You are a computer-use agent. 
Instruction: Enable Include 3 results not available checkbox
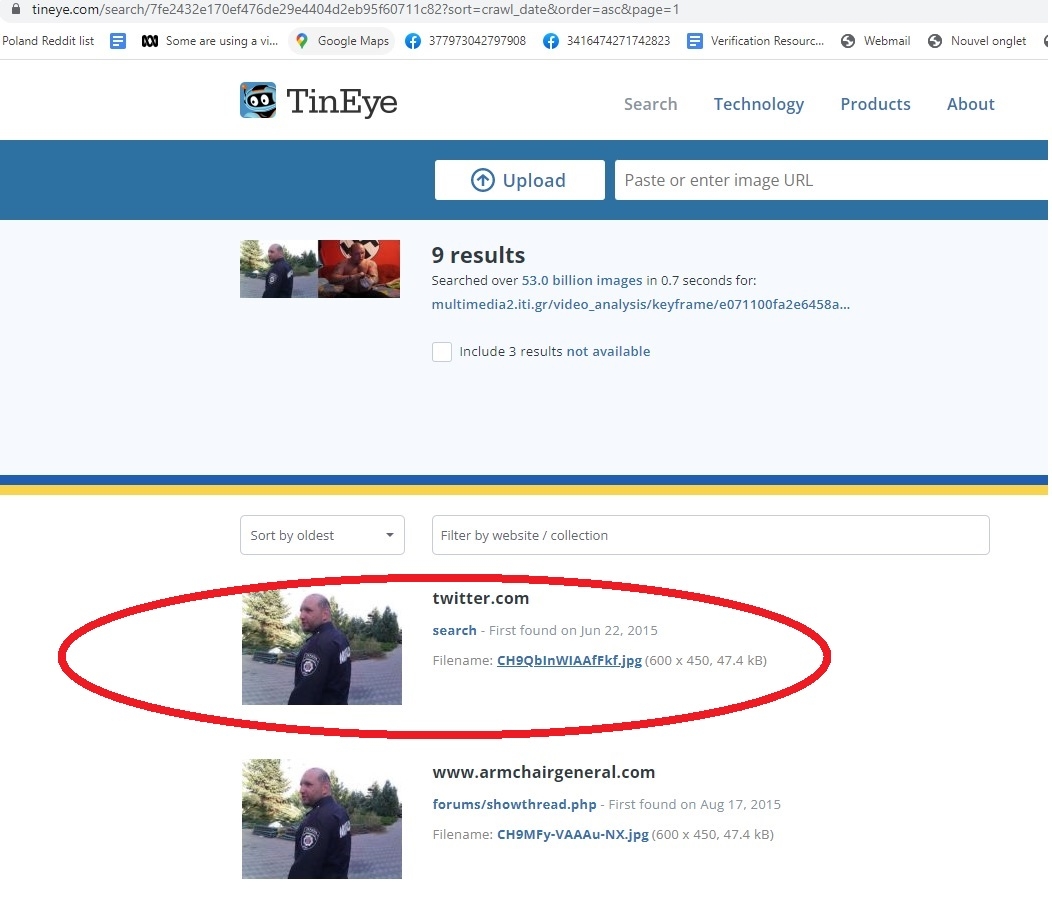tap(442, 352)
